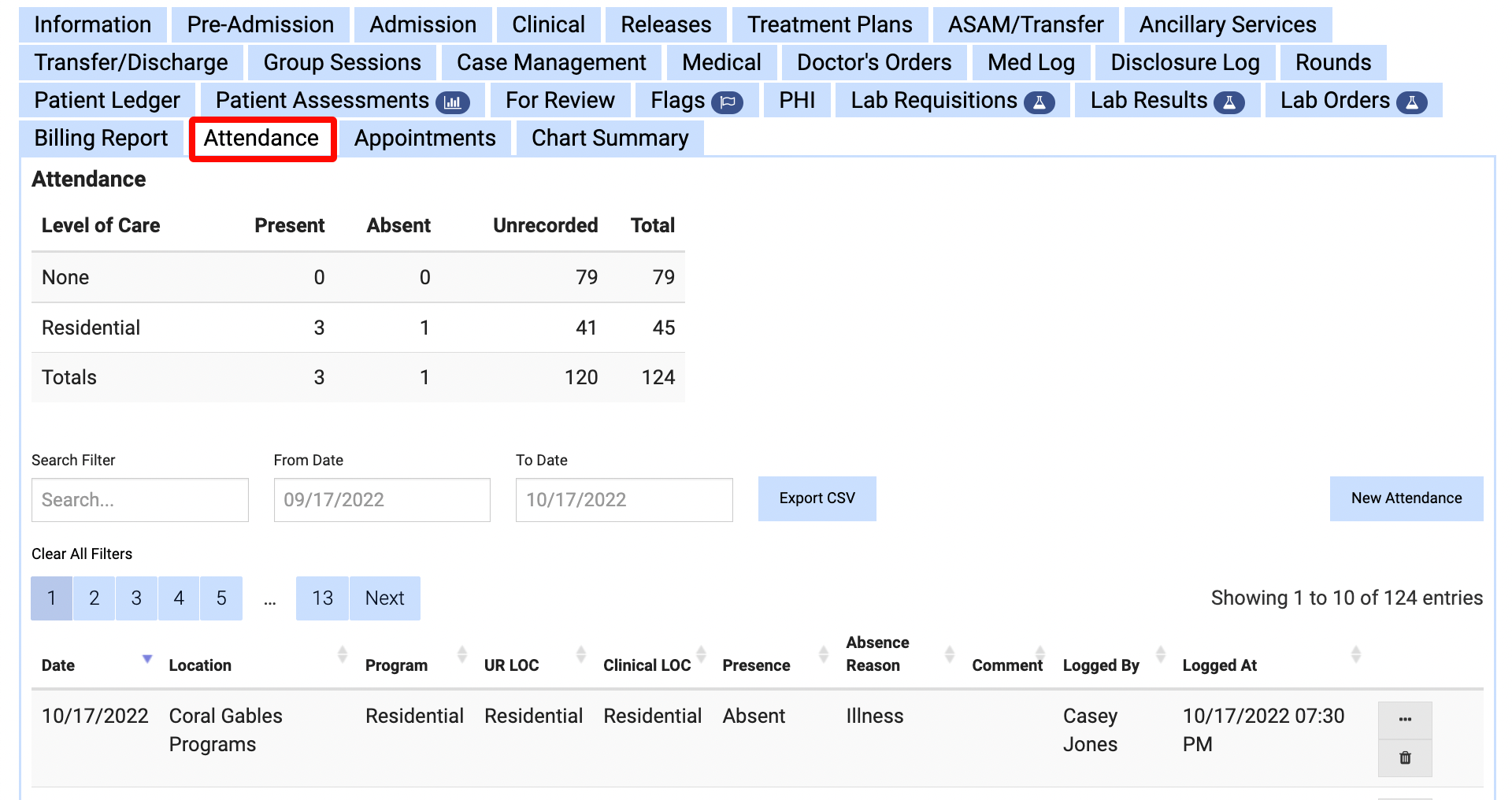Click the flag icon on the Flags tab
The image size is (1512, 800).
point(727,102)
